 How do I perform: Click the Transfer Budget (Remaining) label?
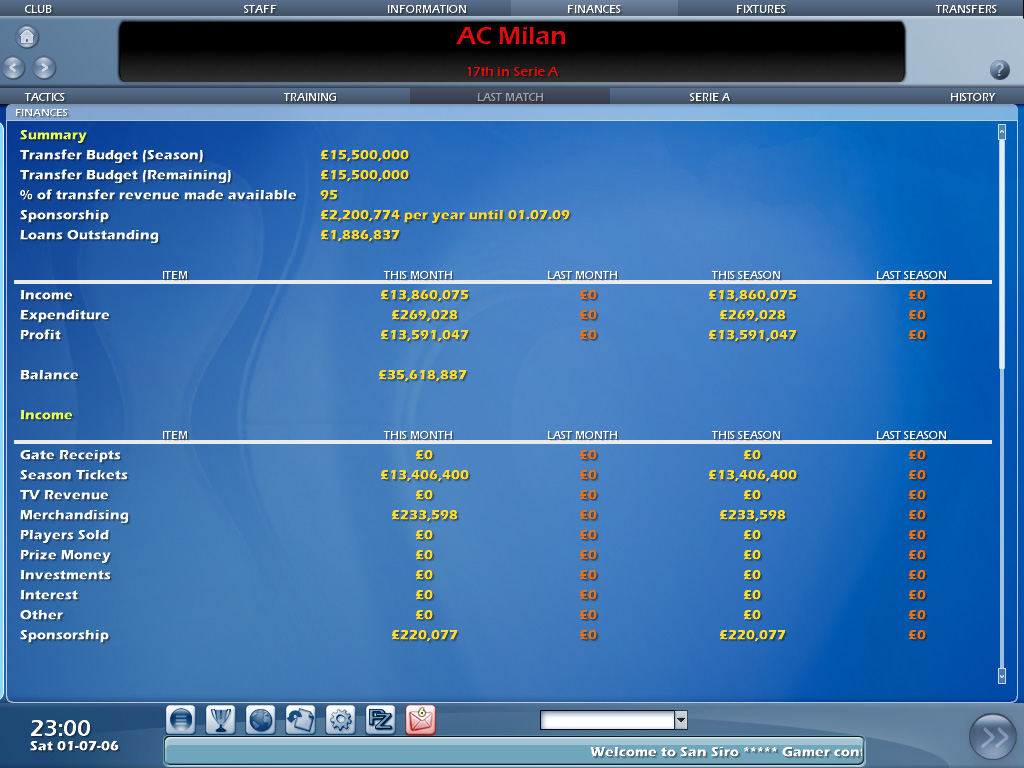click(x=125, y=175)
